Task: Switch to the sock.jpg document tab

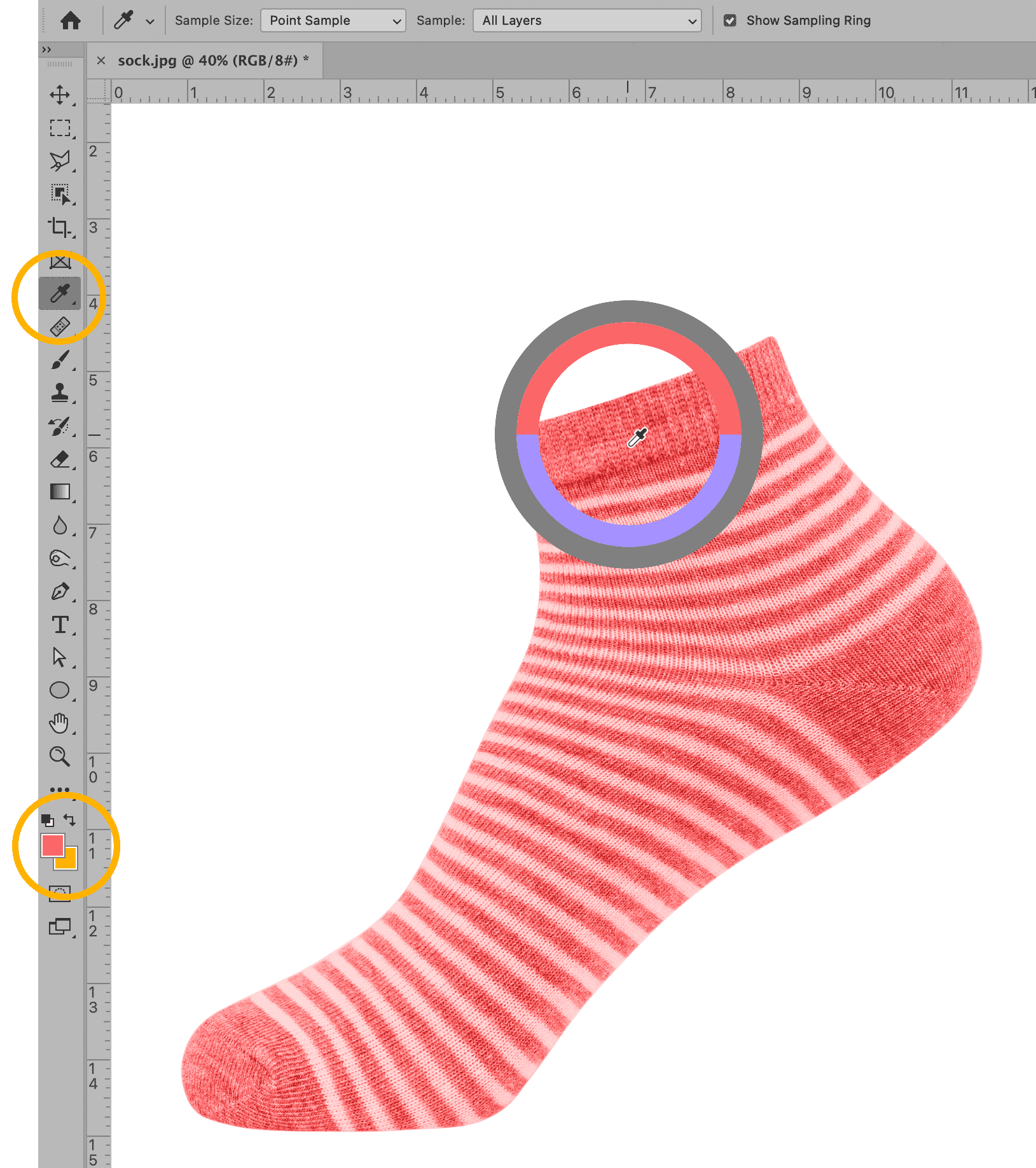Action: click(x=207, y=60)
